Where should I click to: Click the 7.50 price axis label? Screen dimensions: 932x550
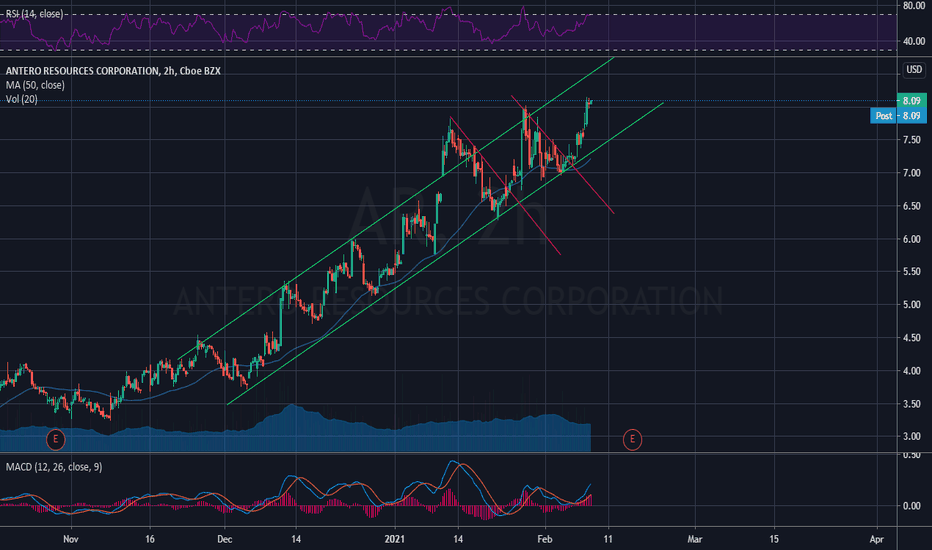coord(911,140)
